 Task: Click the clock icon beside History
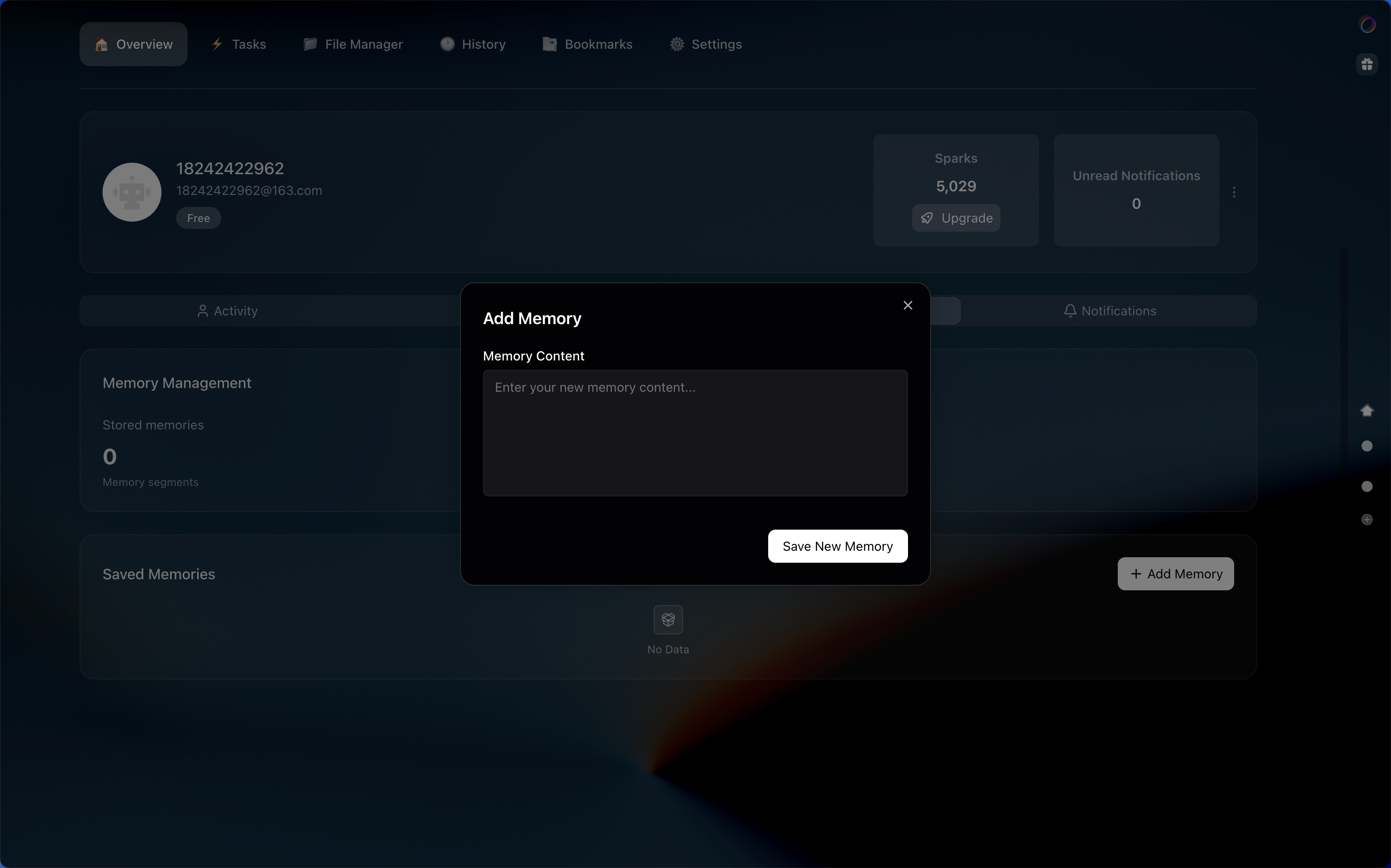(x=448, y=44)
